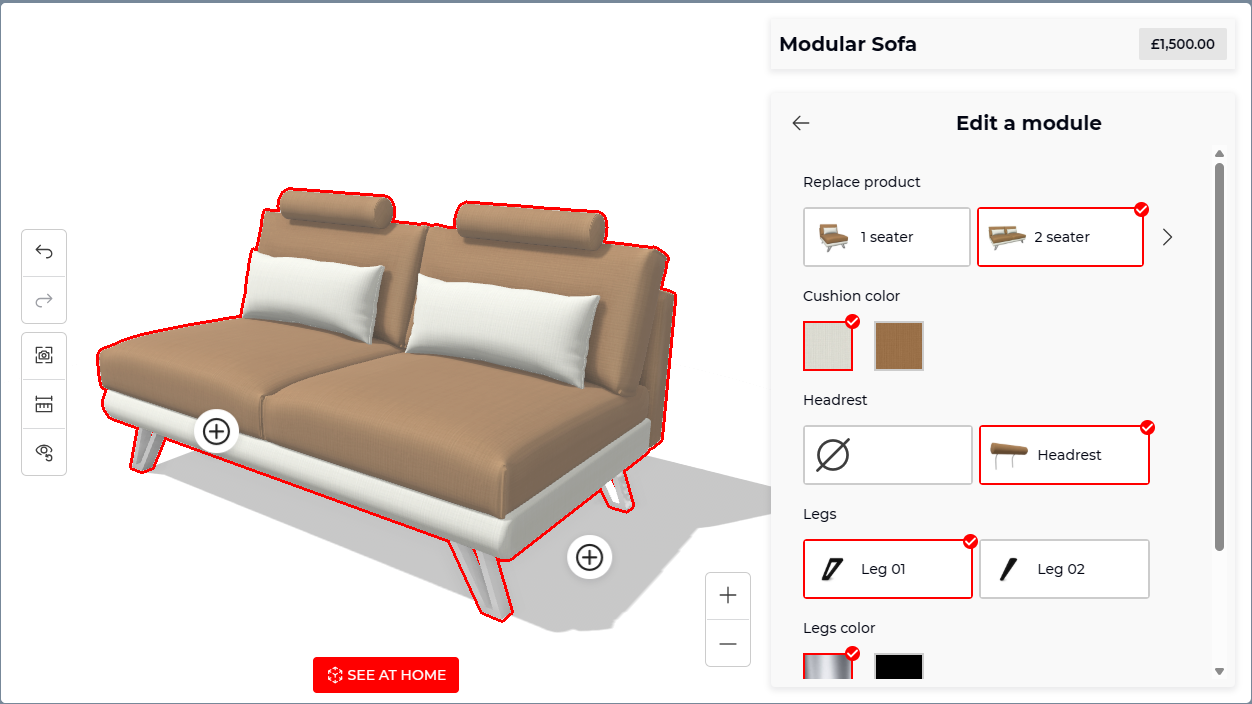
Task: Add a module using the left plus marker
Action: 216,431
